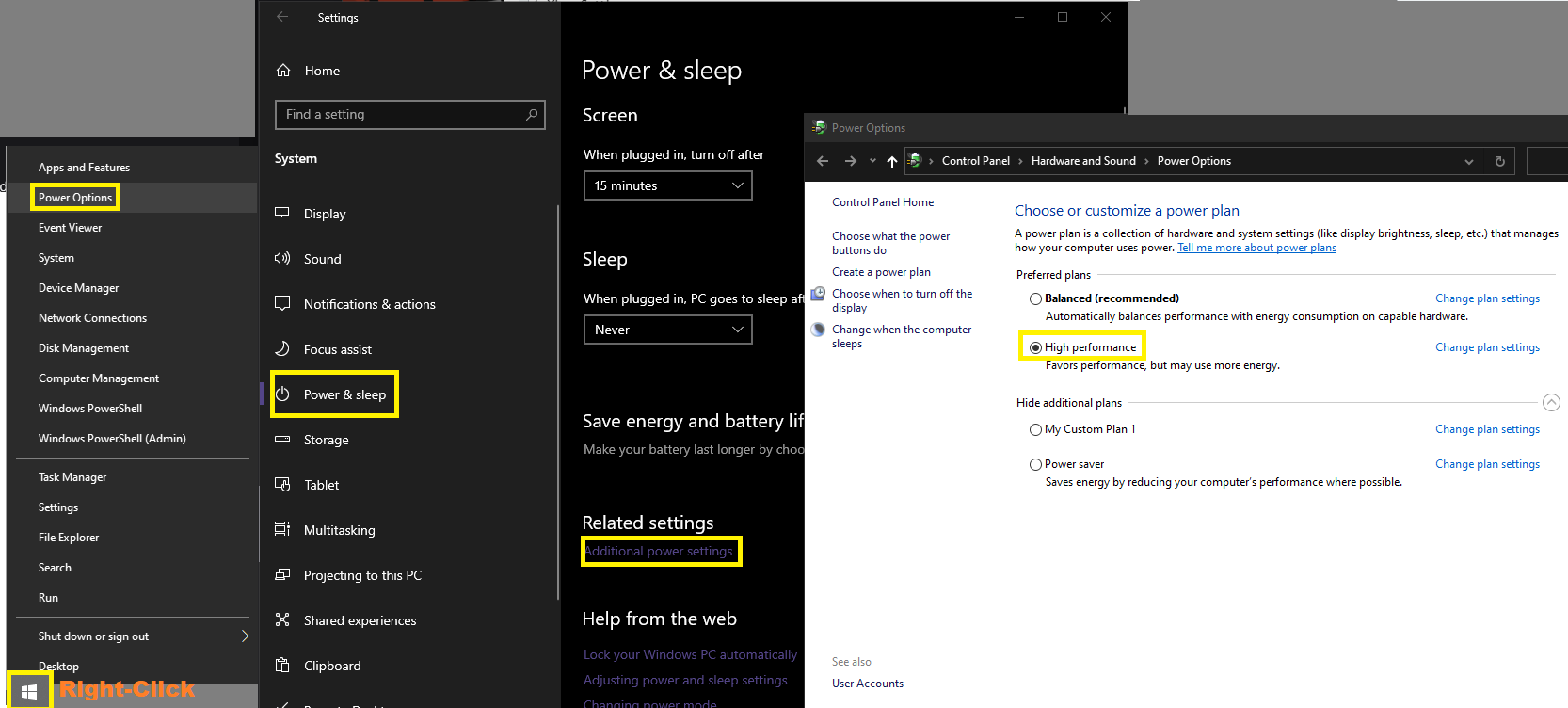This screenshot has height=708, width=1568.
Task: Select the Power saver plan radio button
Action: [x=1035, y=464]
